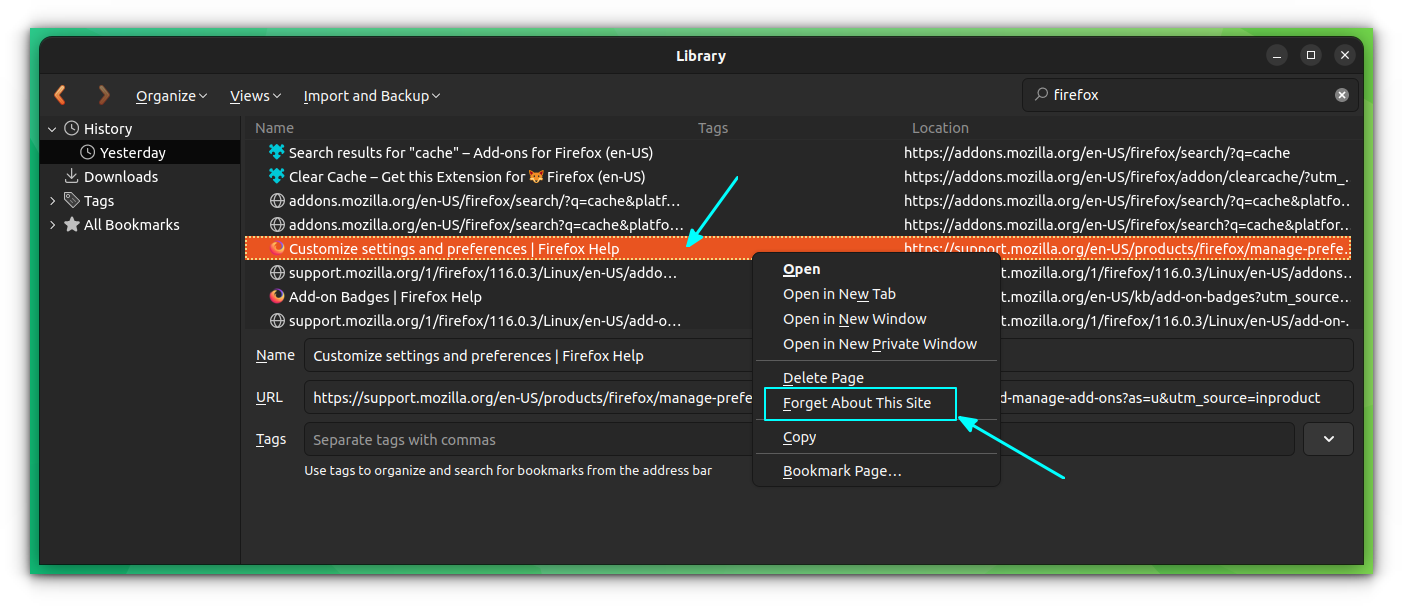Expand the Tags tree item
The height and width of the screenshot is (606, 1403).
click(52, 200)
